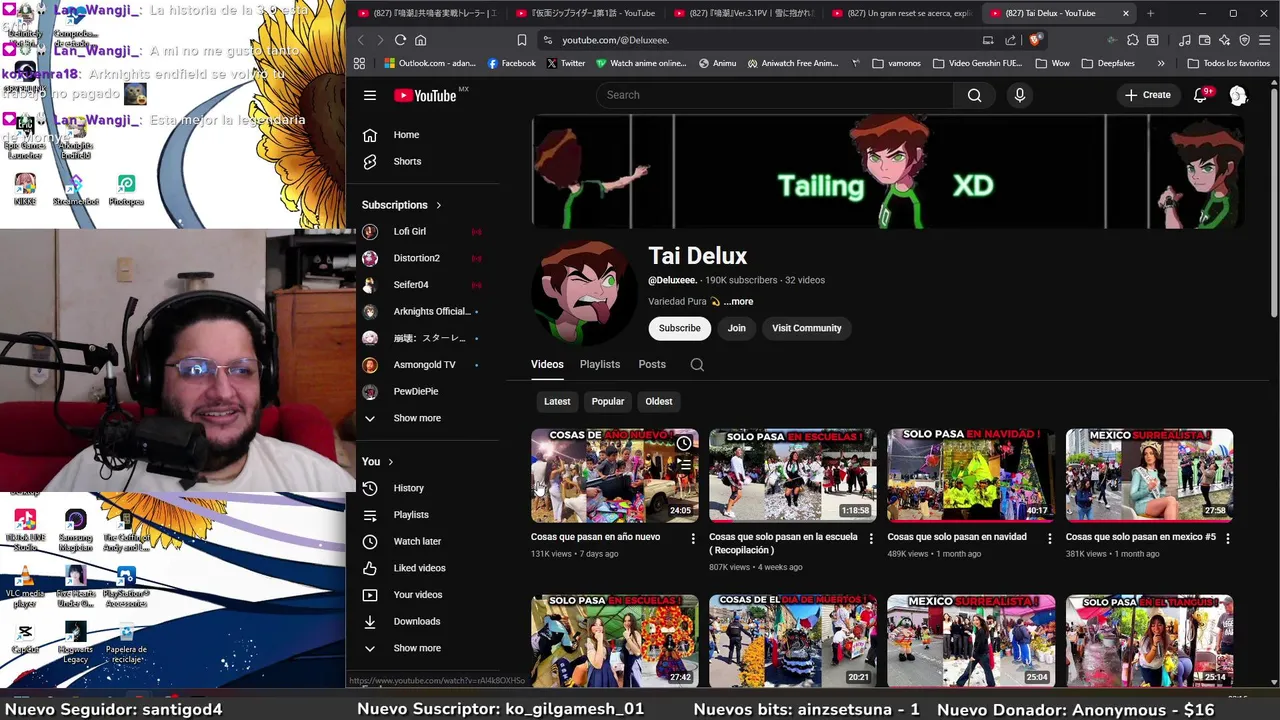Screen dimensions: 1280x720
Task: Open the browser apps grid icon in bookmarks bar
Action: tap(359, 63)
